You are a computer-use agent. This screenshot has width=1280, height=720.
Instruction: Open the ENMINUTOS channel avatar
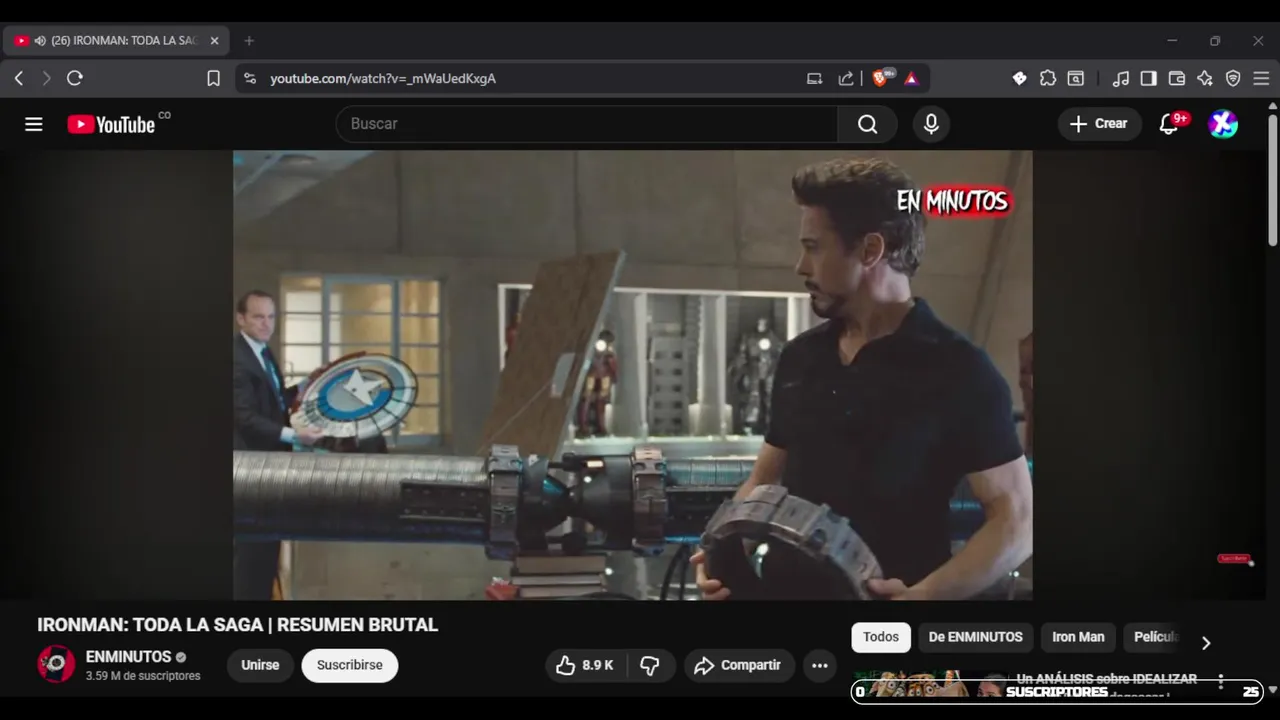(56, 665)
